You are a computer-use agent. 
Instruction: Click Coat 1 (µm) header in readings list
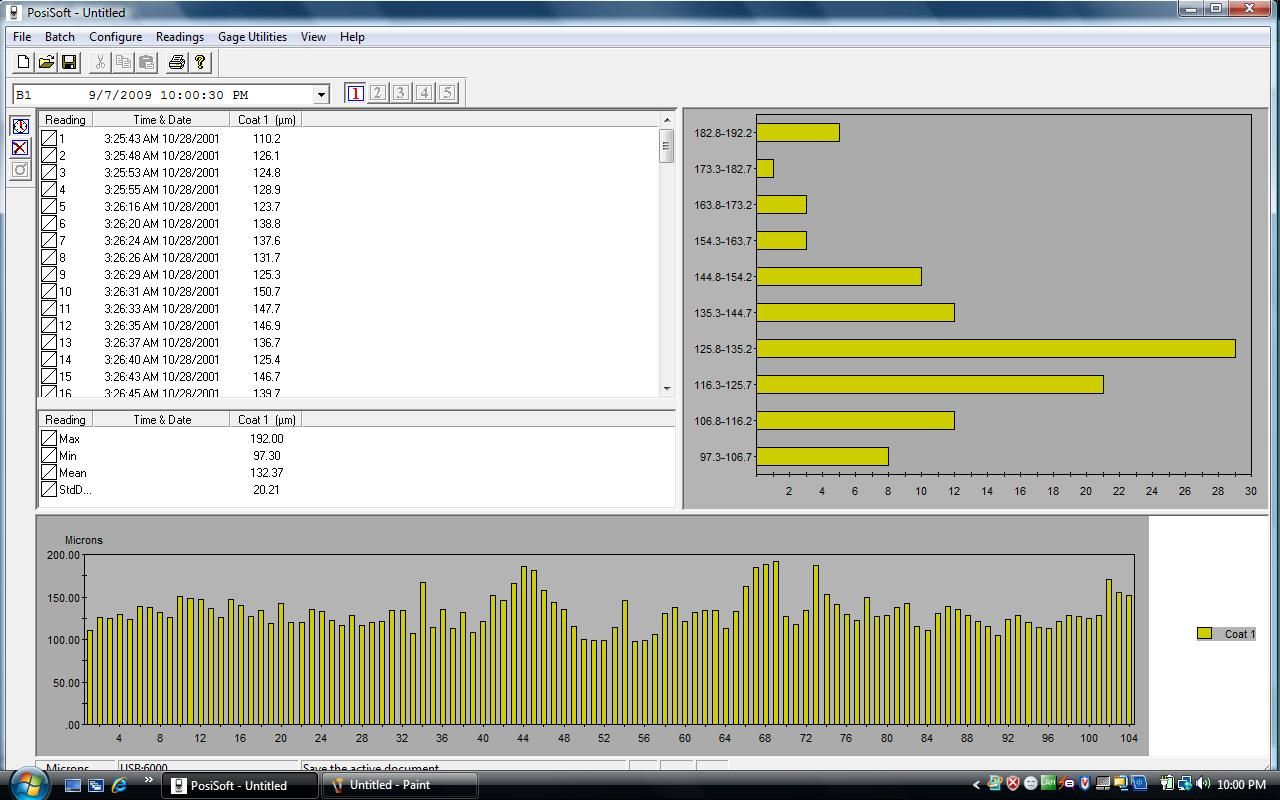click(266, 120)
